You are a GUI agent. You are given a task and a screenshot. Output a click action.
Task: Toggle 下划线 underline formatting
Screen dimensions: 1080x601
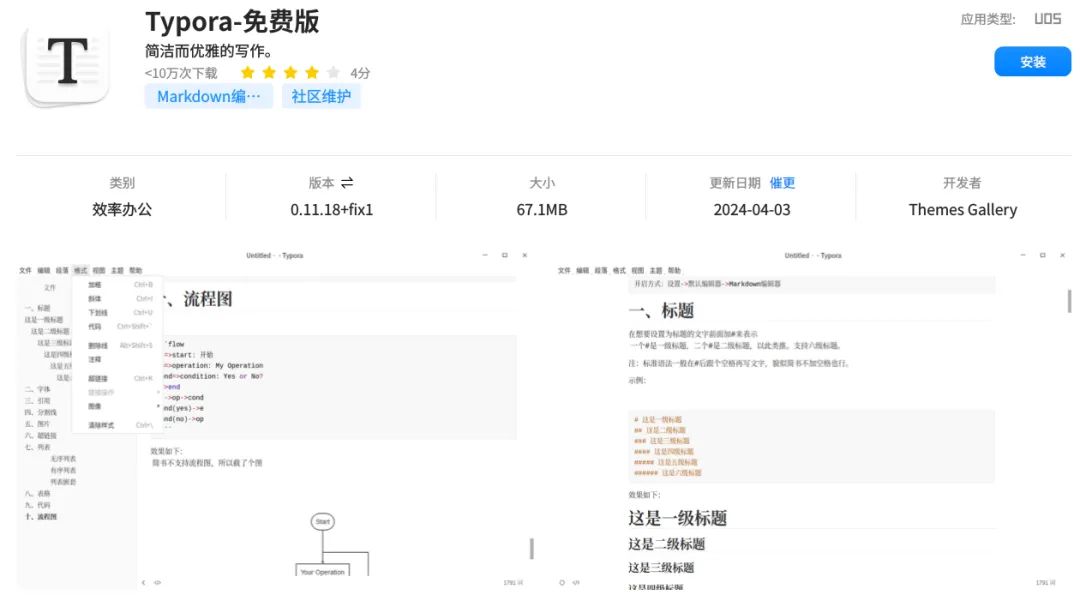97,311
